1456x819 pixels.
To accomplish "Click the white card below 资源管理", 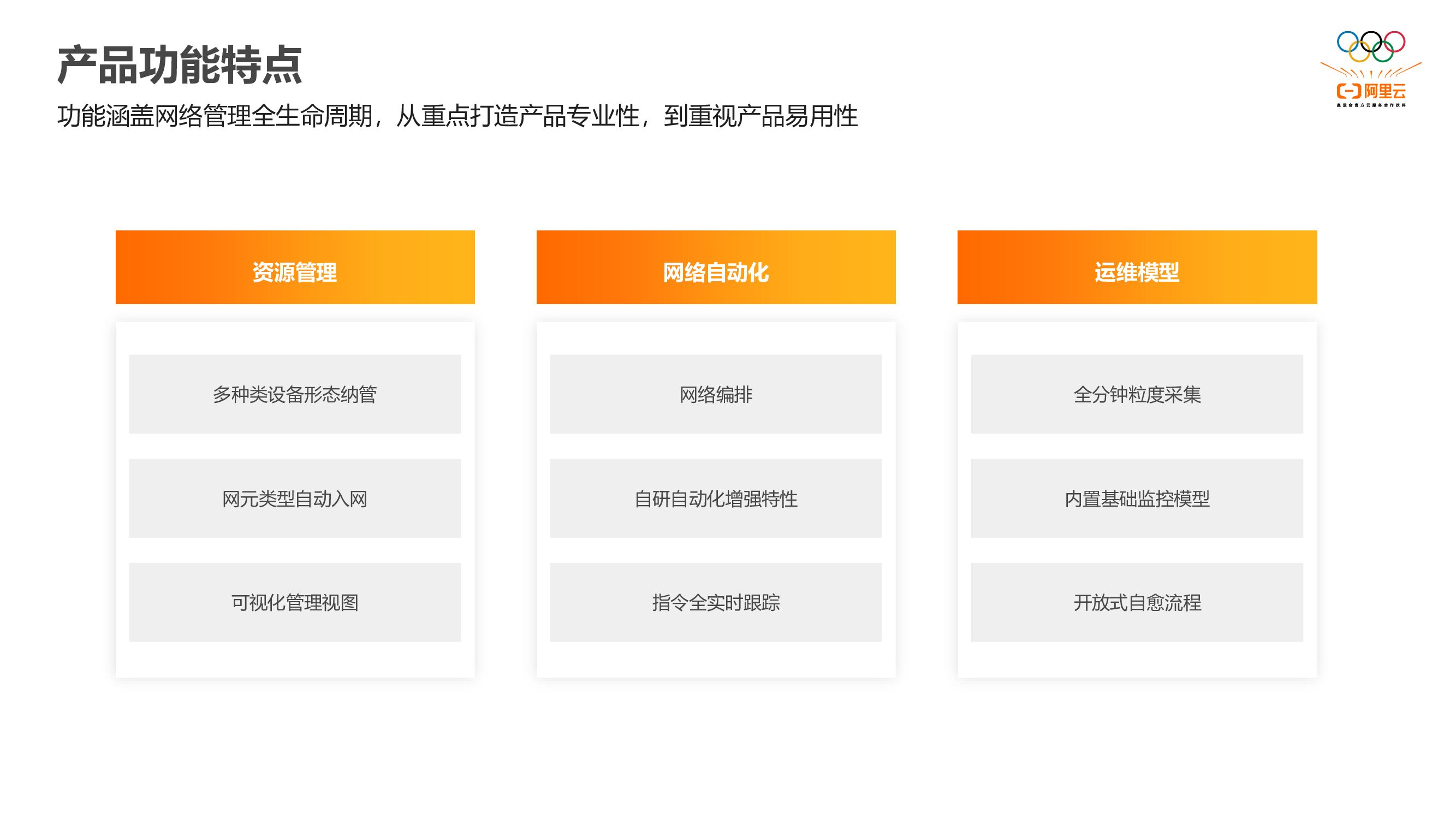I will click(295, 660).
